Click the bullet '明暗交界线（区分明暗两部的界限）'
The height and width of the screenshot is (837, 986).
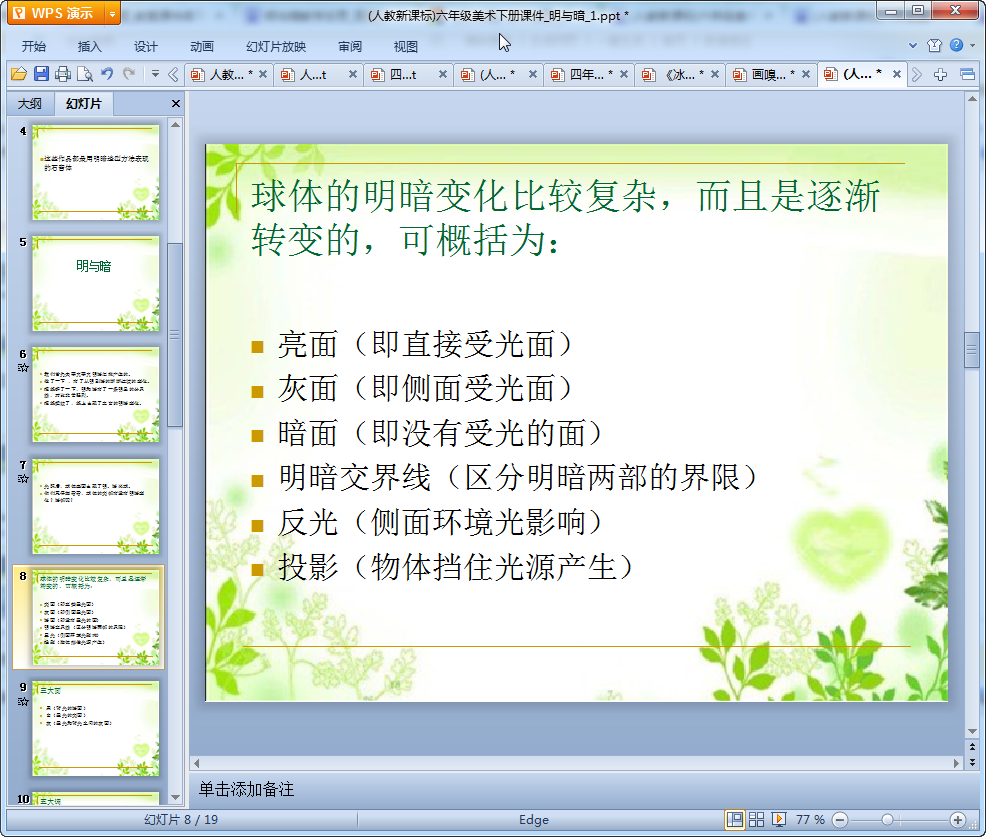[x=519, y=477]
